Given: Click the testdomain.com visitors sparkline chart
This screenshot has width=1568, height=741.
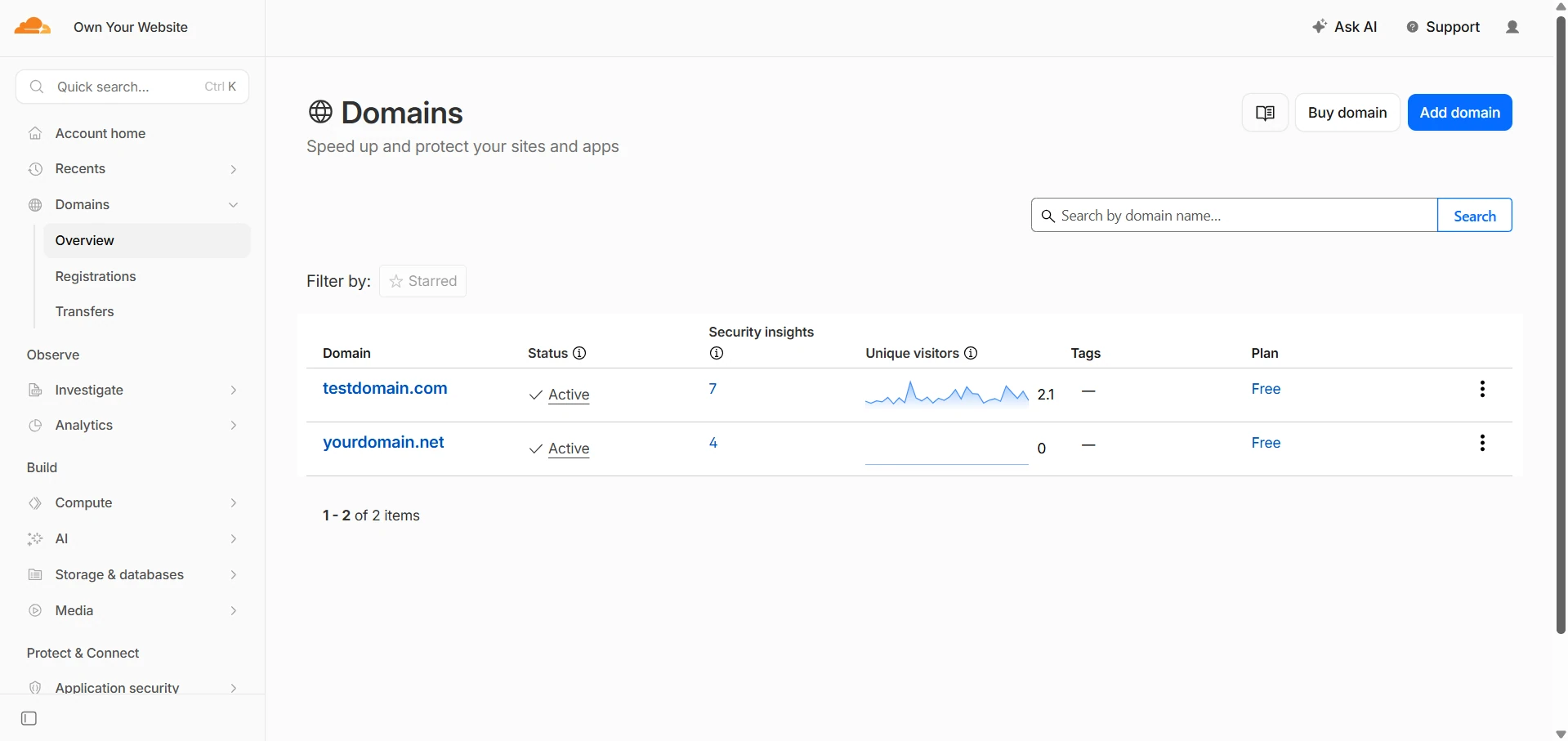Looking at the screenshot, I should click(x=946, y=394).
